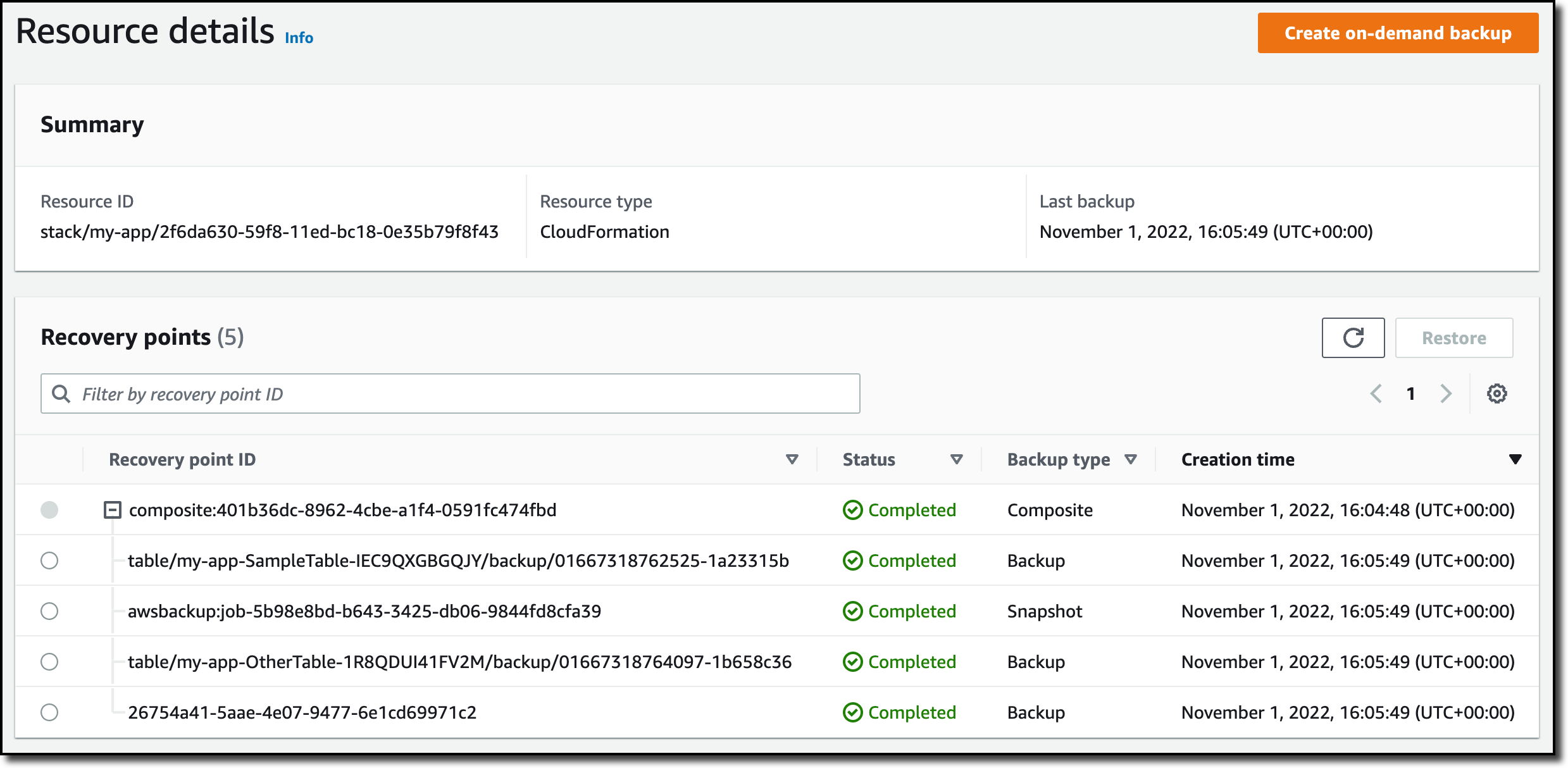The height and width of the screenshot is (768, 1568).
Task: Sort by Recovery point ID column arrow
Action: coord(792,459)
